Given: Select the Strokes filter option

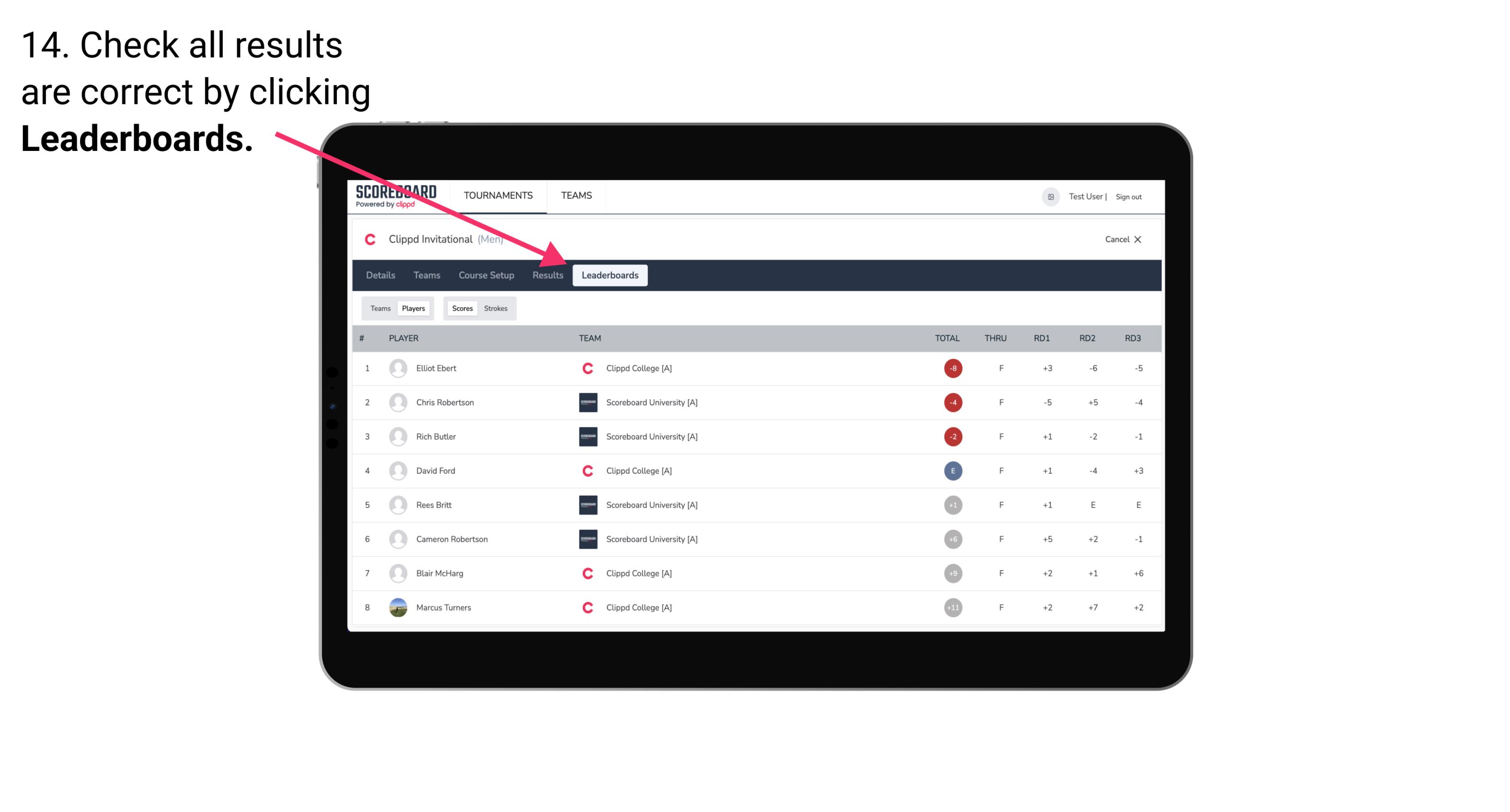Looking at the screenshot, I should [497, 308].
